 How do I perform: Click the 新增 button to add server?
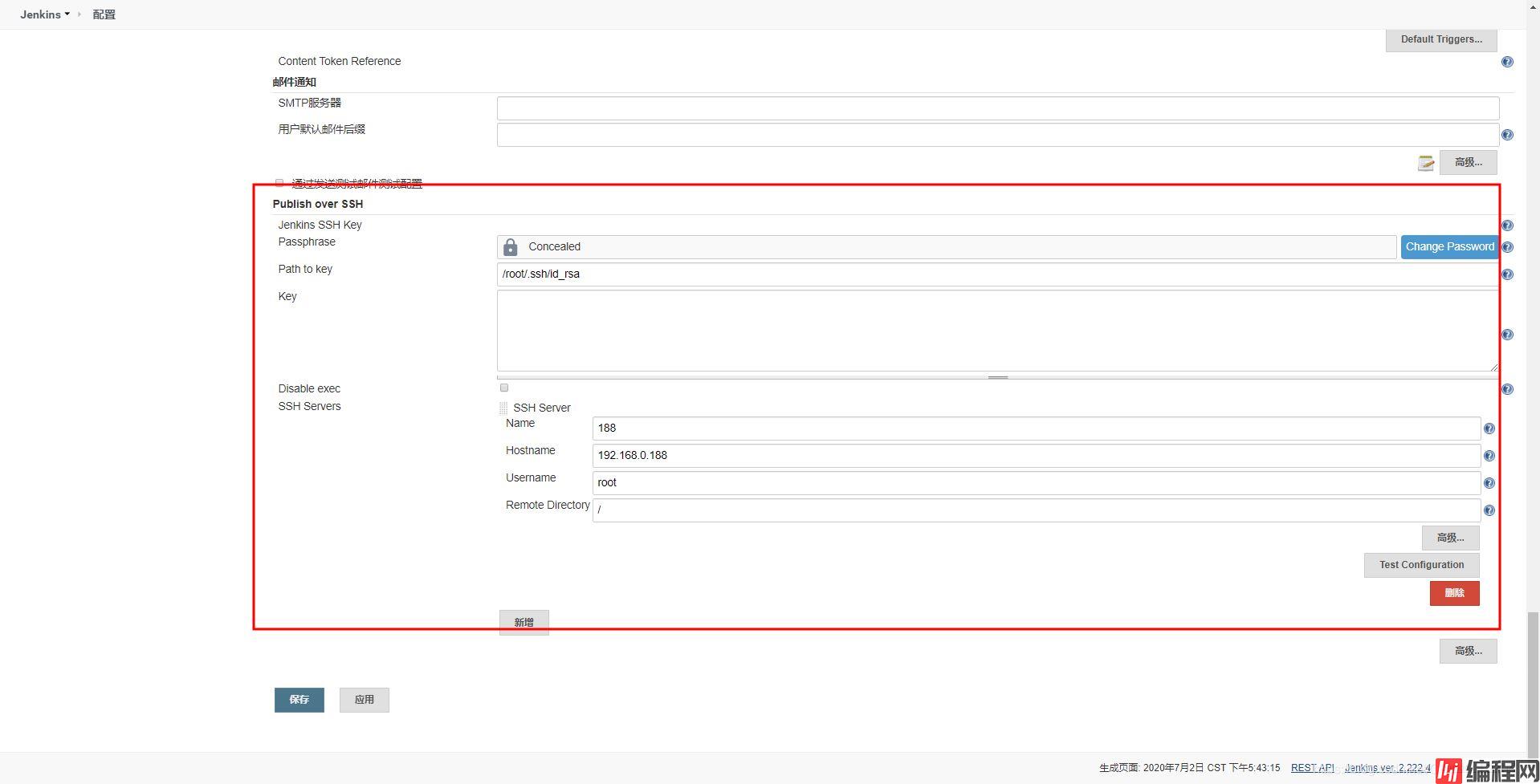[524, 623]
